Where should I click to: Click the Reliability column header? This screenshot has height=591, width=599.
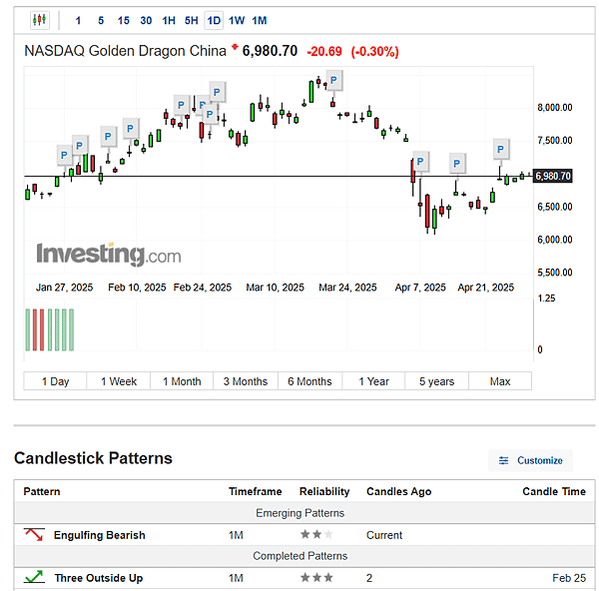coord(324,491)
